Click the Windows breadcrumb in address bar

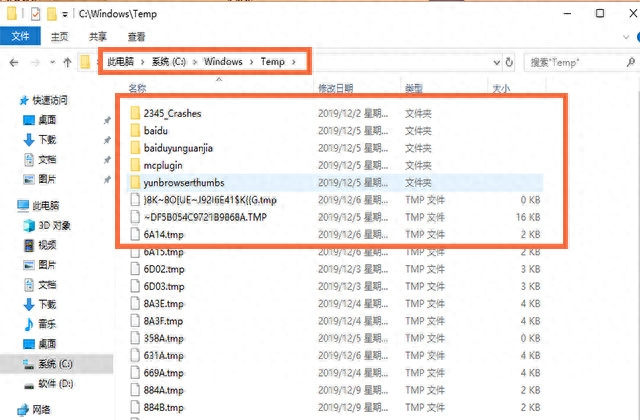(223, 62)
